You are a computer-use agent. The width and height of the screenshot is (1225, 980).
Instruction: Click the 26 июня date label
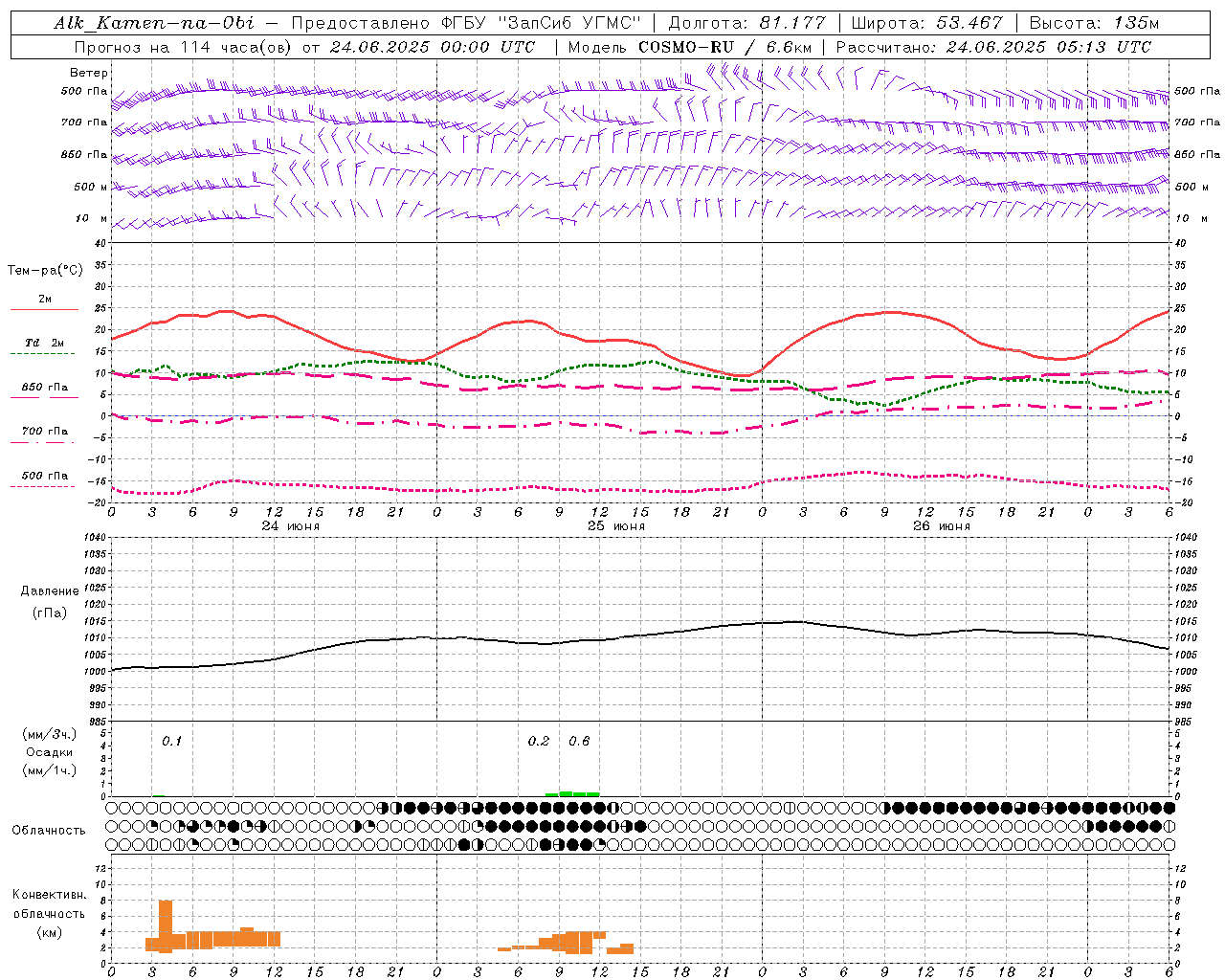tap(942, 526)
